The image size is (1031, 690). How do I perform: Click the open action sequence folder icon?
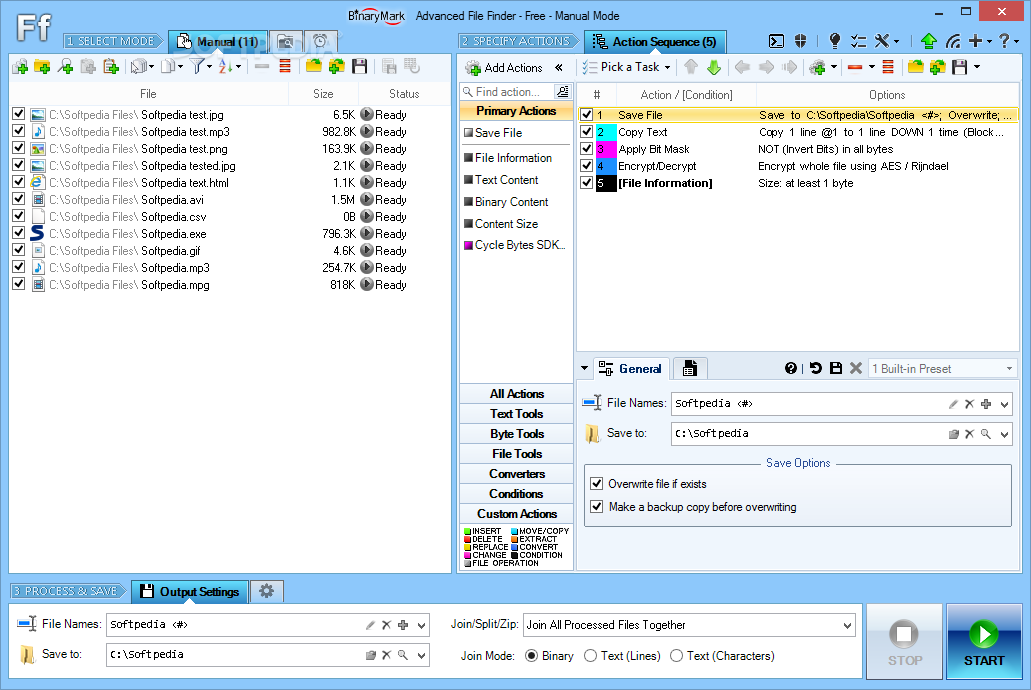915,67
